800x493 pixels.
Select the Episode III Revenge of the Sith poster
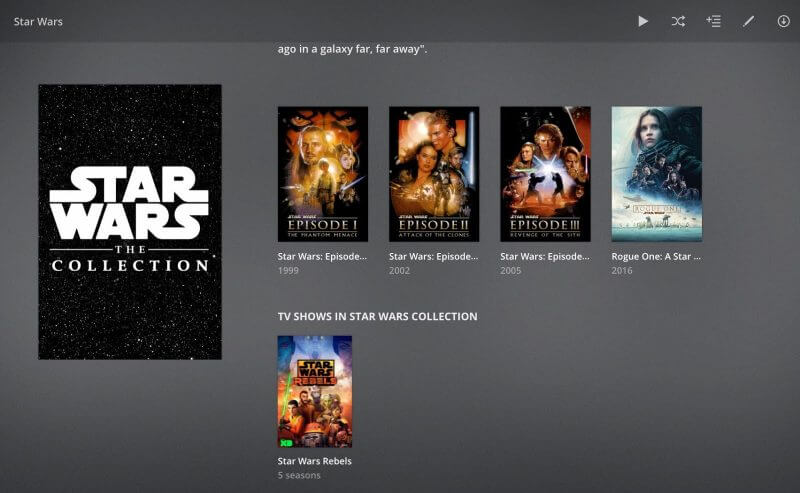pos(545,174)
